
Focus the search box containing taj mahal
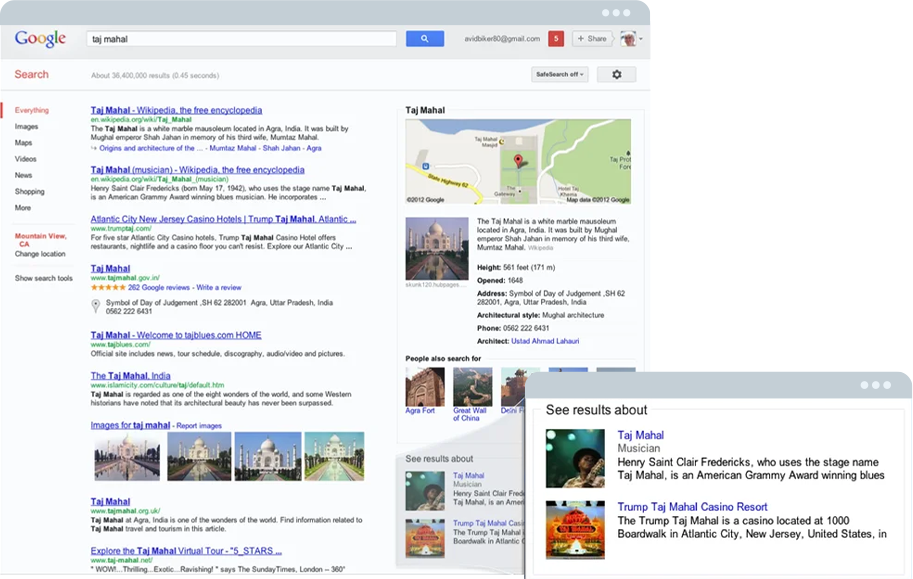(242, 39)
